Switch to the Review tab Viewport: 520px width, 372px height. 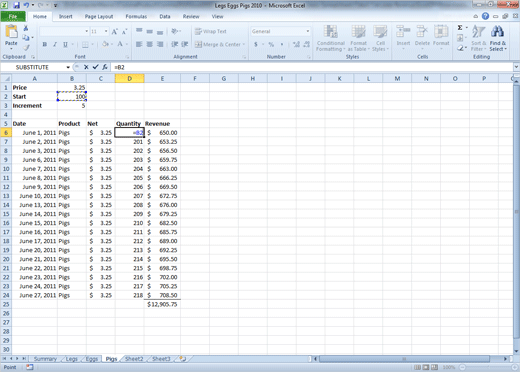(x=191, y=16)
